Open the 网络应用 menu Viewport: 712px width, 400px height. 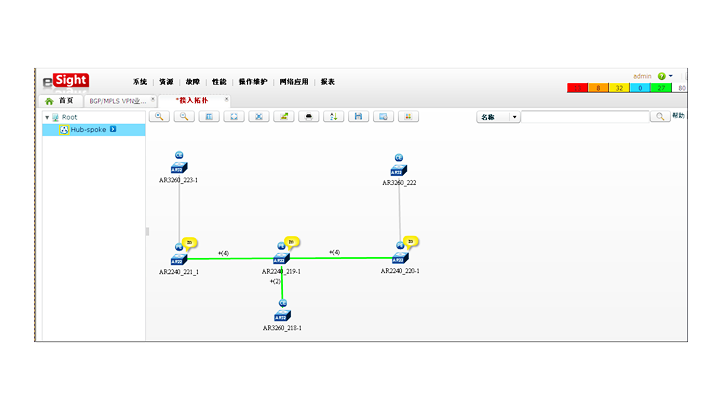(x=294, y=82)
